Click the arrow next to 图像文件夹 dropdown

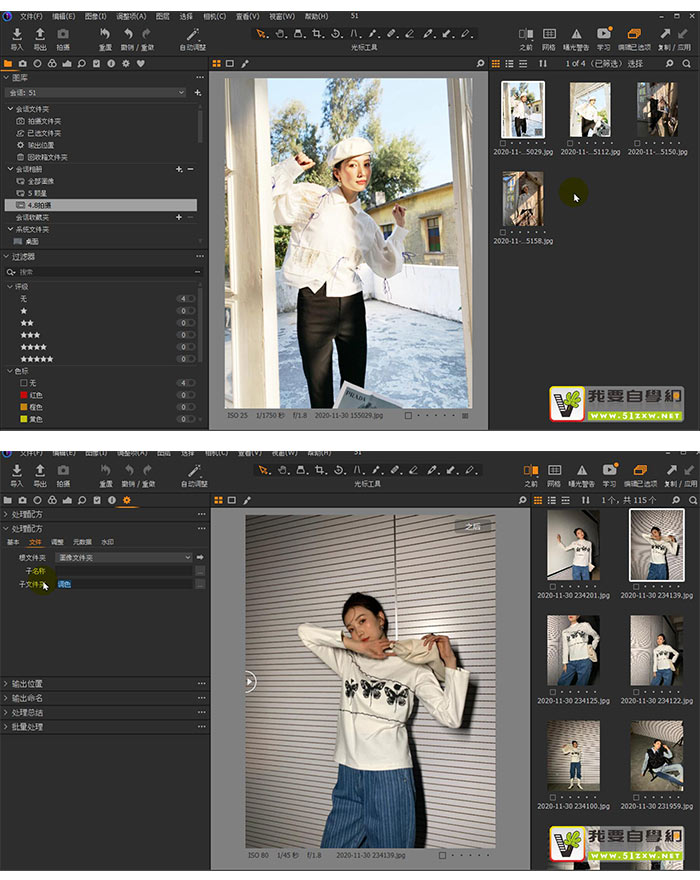(200, 557)
